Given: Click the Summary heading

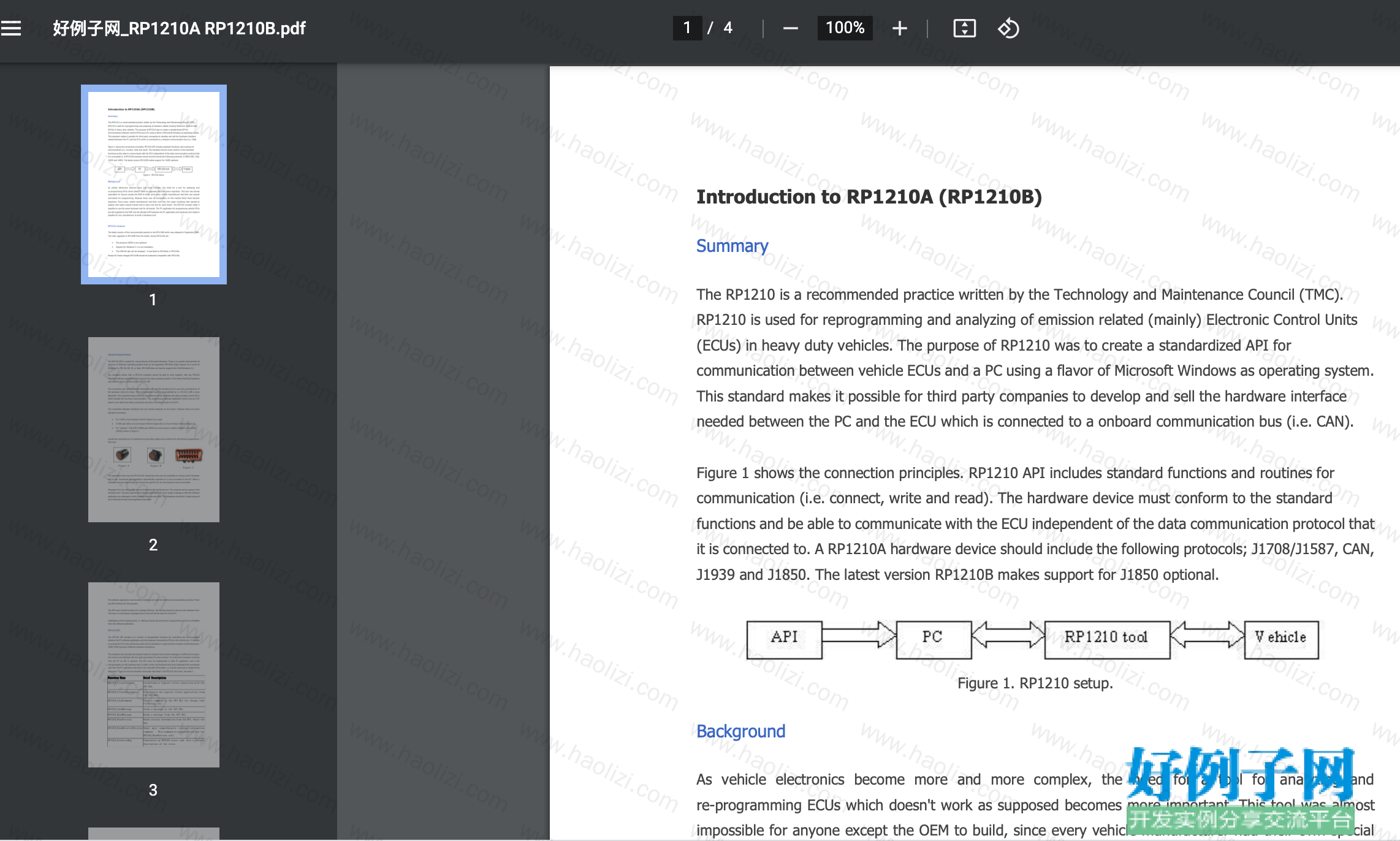Looking at the screenshot, I should tap(732, 246).
